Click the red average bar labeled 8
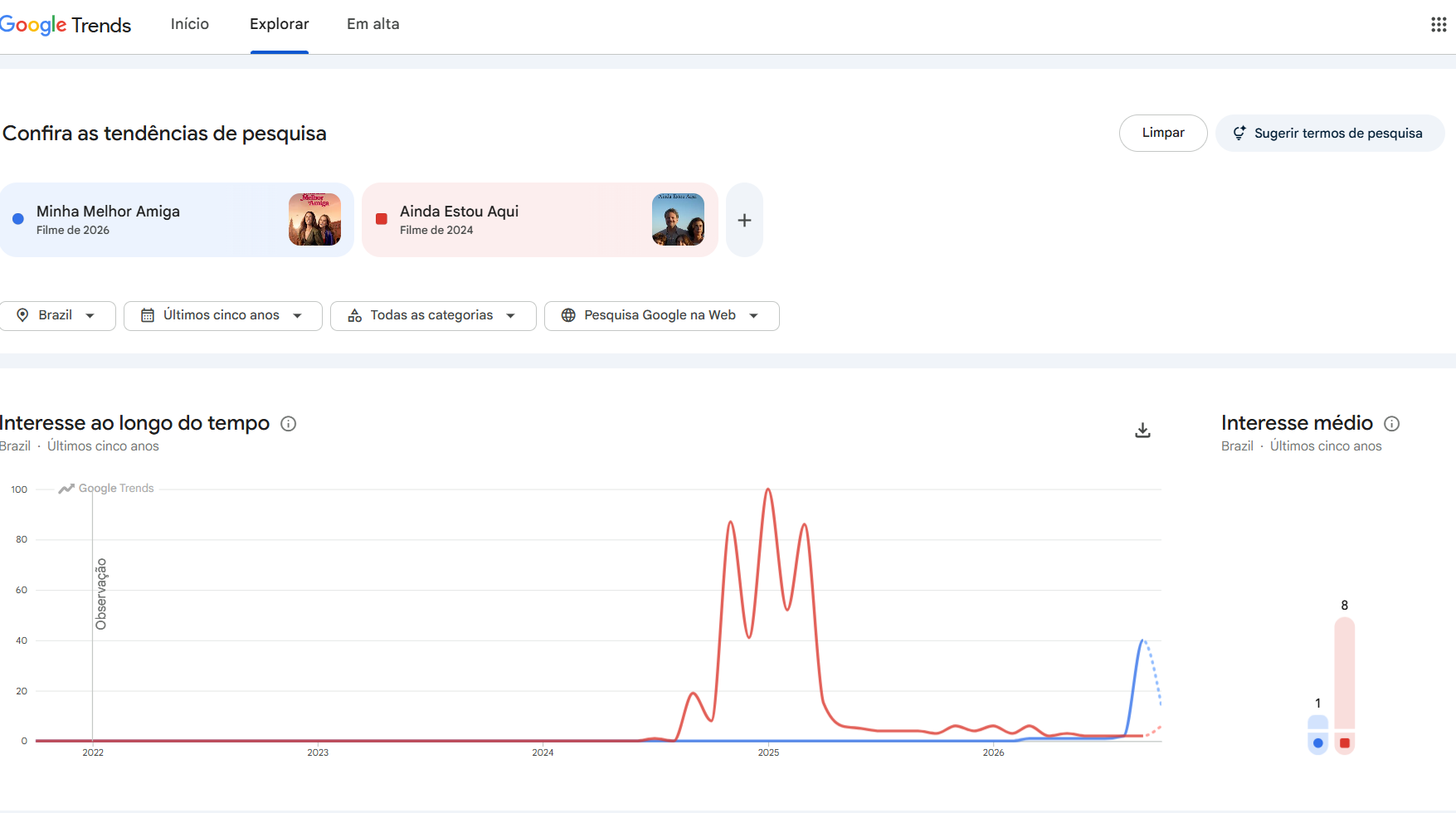The image size is (1456, 813). [x=1345, y=685]
